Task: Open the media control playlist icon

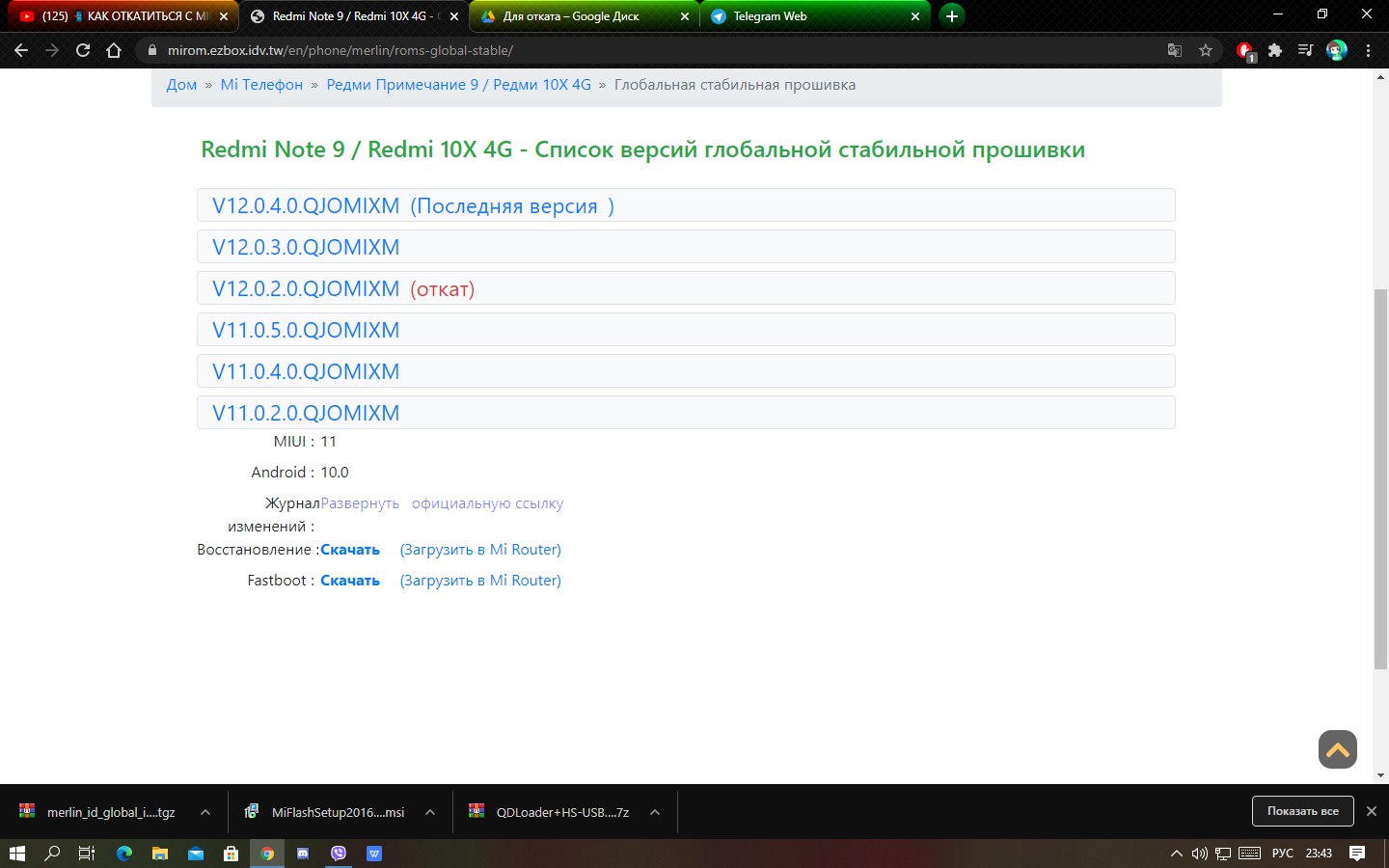Action: coord(1305,50)
